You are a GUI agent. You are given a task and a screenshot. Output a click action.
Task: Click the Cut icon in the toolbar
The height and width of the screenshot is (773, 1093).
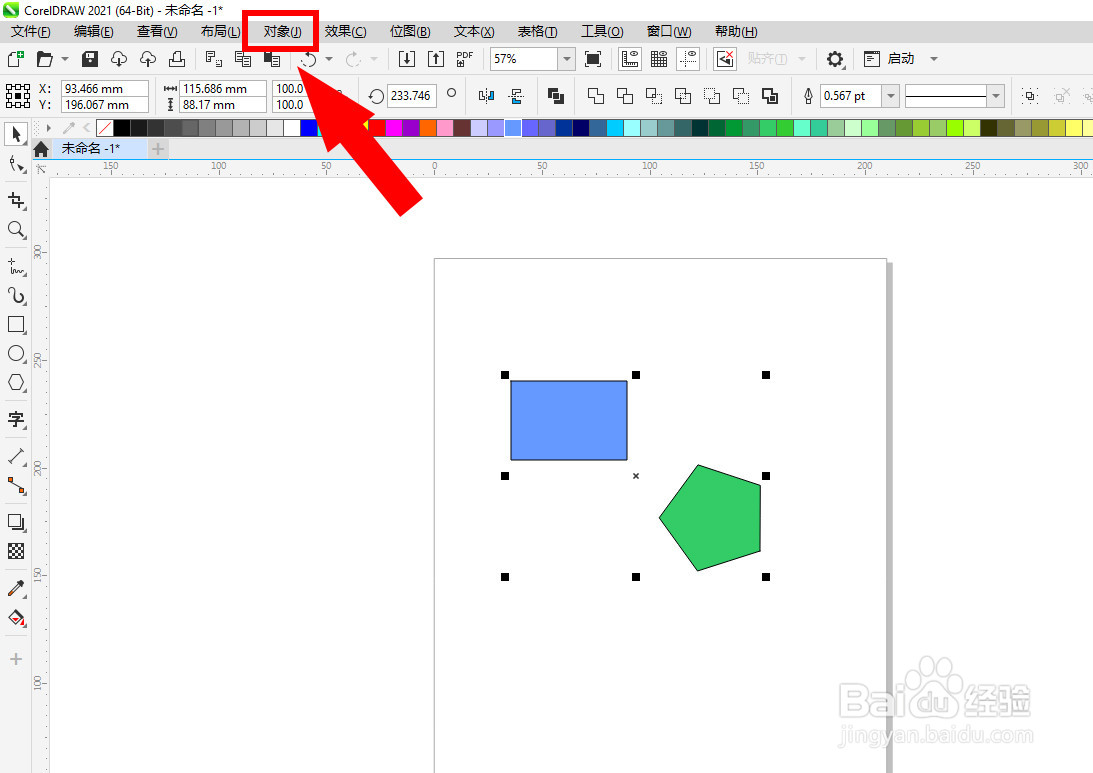click(213, 59)
